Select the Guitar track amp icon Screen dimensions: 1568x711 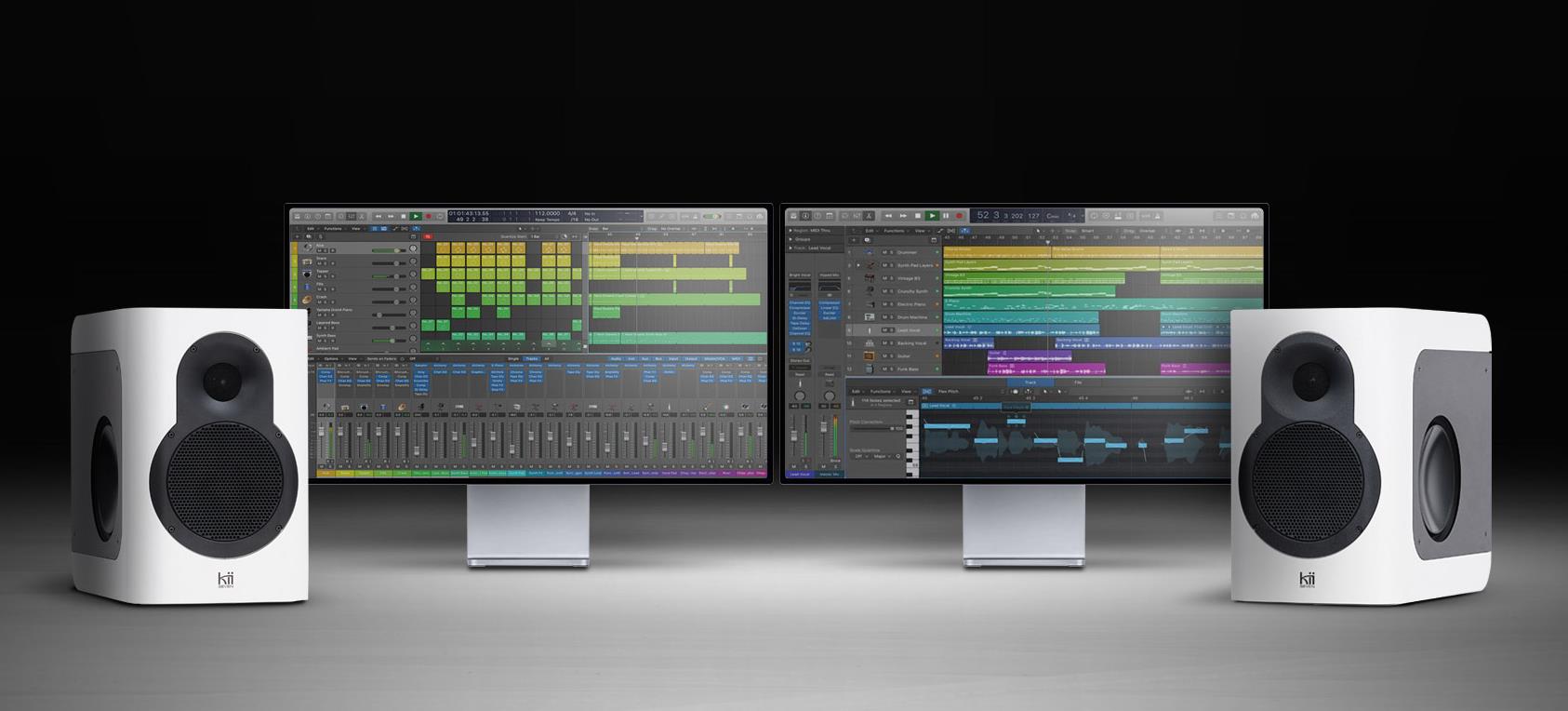click(x=870, y=356)
